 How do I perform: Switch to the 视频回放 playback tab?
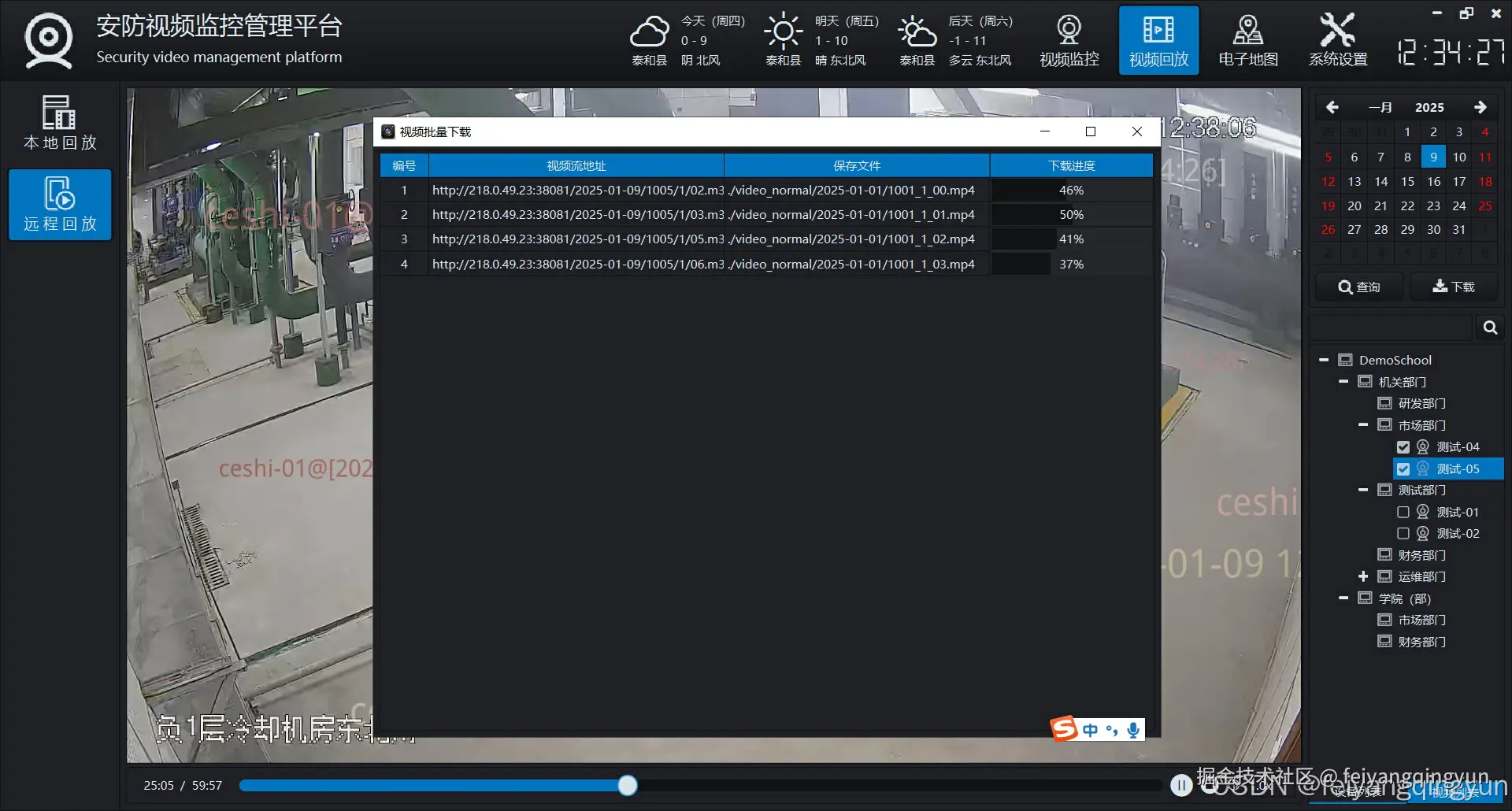pos(1158,40)
